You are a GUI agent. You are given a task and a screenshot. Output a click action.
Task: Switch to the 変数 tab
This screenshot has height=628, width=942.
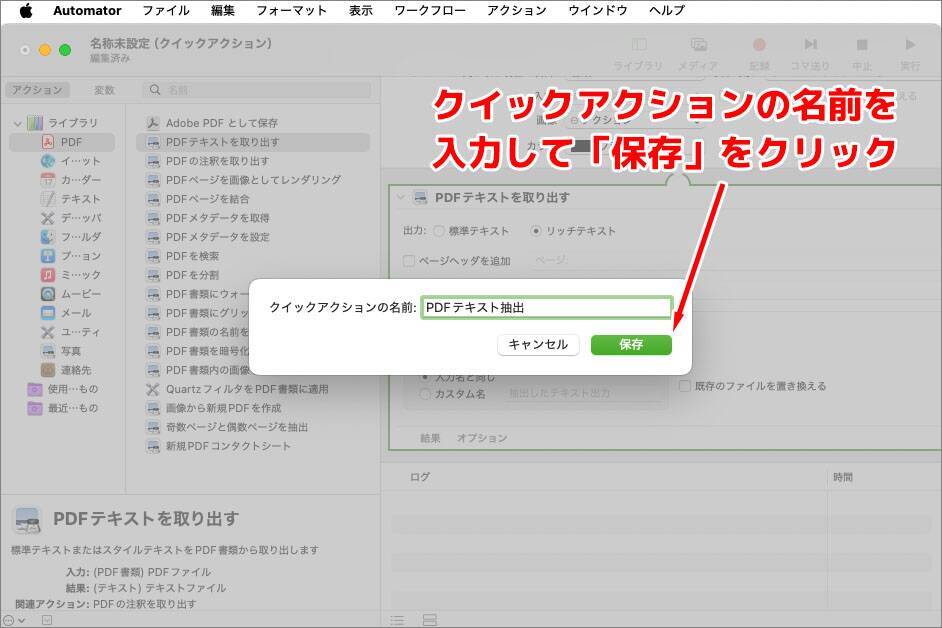(104, 90)
